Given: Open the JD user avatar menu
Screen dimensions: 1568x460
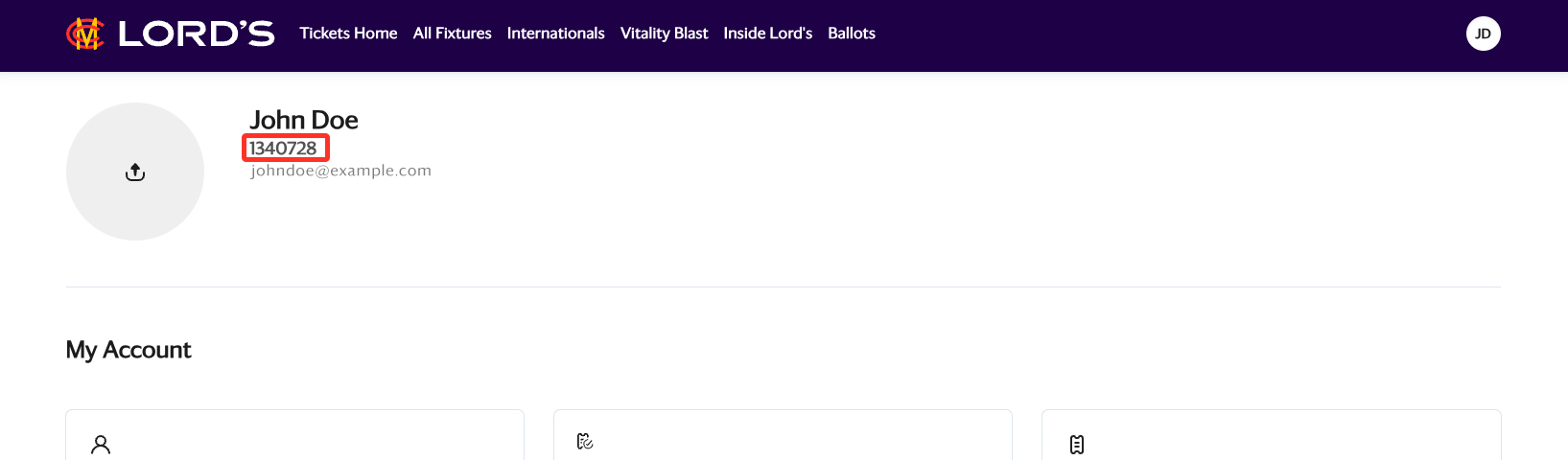Looking at the screenshot, I should [1483, 34].
